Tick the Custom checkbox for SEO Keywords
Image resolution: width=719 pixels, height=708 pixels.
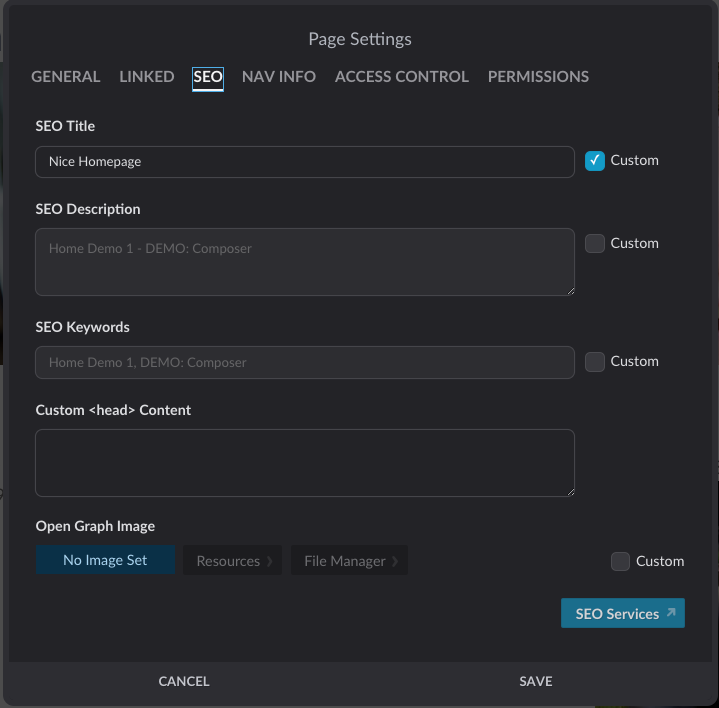(x=595, y=362)
